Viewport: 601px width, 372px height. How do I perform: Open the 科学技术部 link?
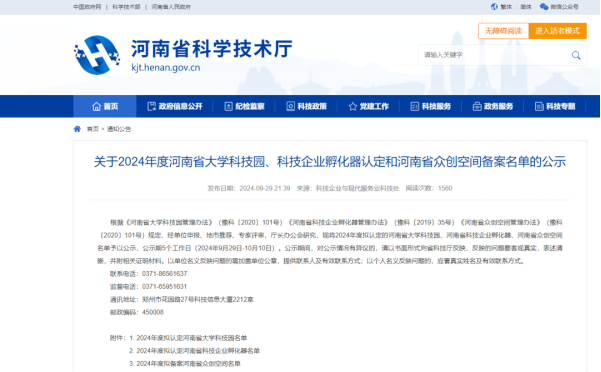pyautogui.click(x=126, y=7)
